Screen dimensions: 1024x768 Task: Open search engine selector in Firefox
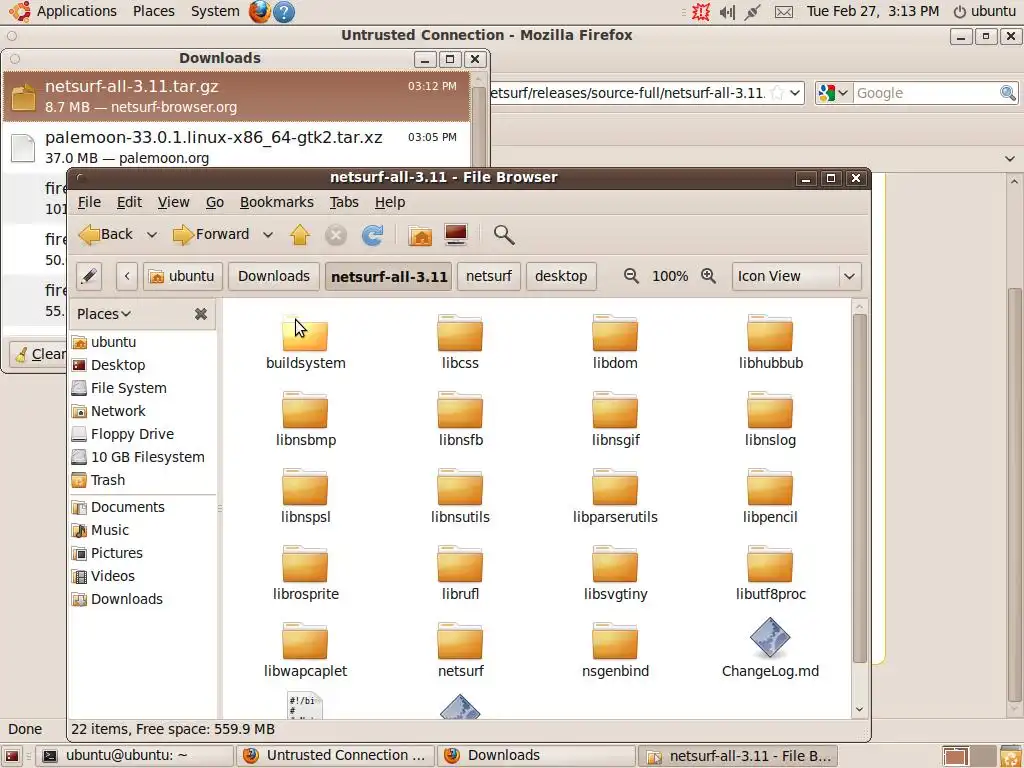(x=833, y=93)
